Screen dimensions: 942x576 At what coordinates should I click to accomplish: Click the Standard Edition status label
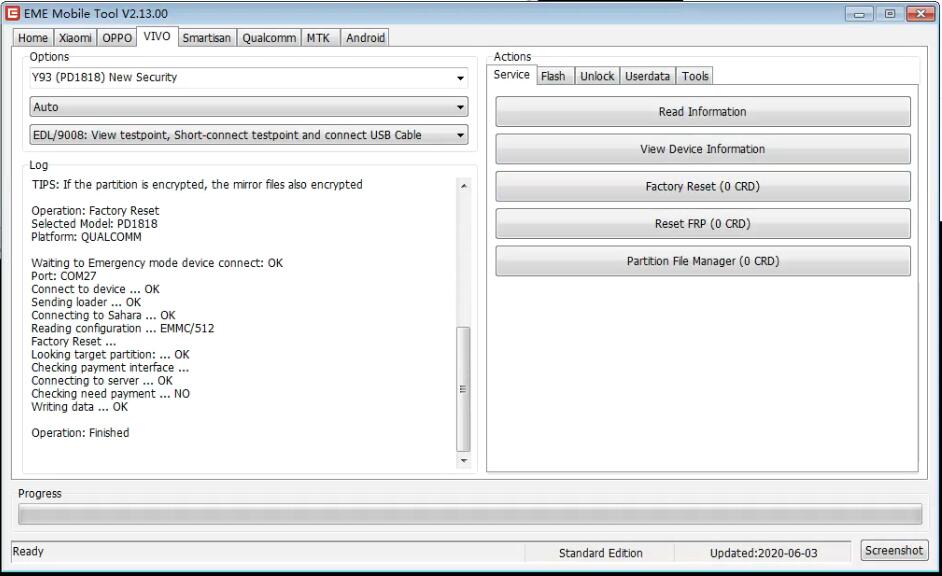pyautogui.click(x=600, y=553)
